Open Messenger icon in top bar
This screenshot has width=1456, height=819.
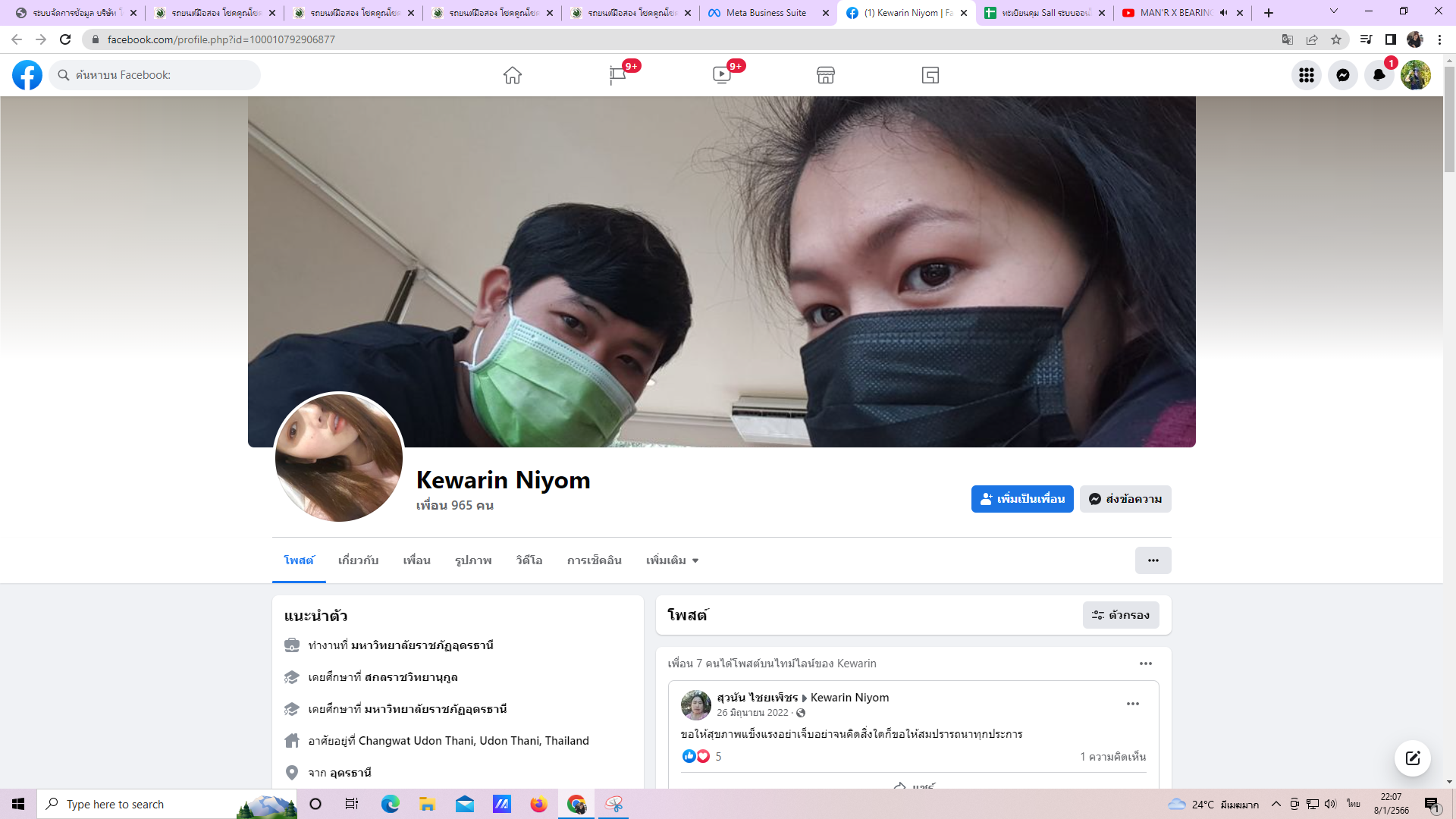tap(1343, 75)
